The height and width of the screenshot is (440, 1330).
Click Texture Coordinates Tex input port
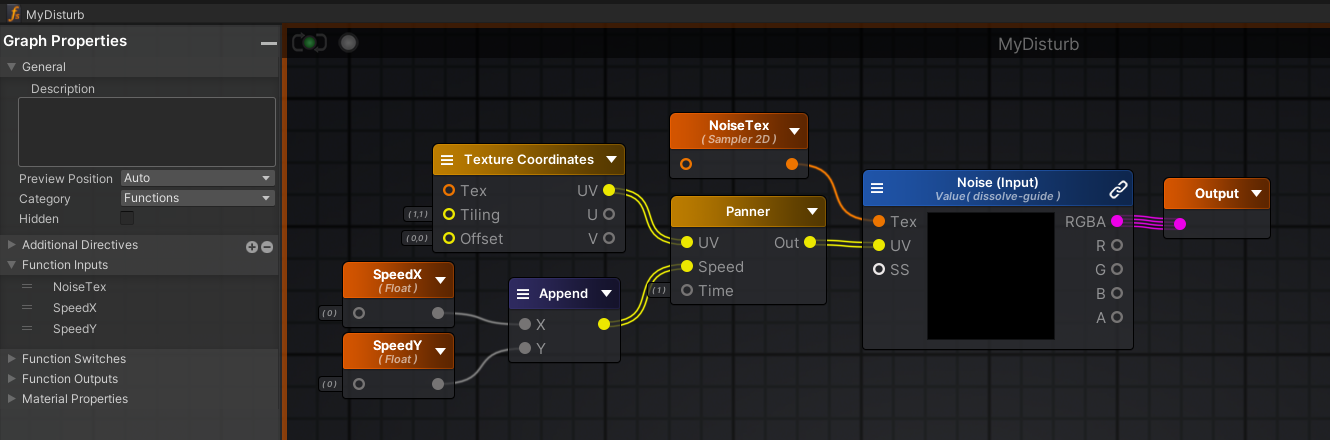(x=449, y=190)
